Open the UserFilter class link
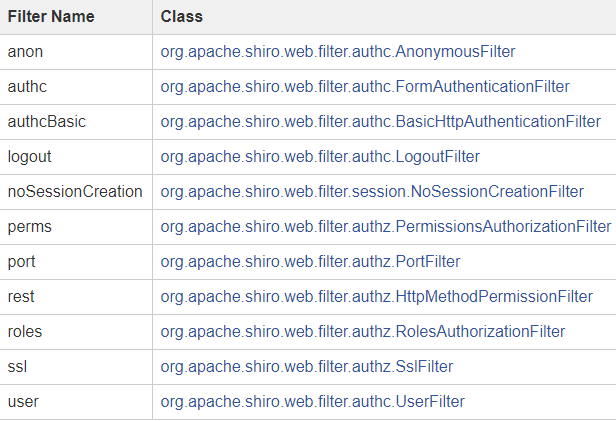Viewport: 616px width, 421px height. click(x=312, y=402)
